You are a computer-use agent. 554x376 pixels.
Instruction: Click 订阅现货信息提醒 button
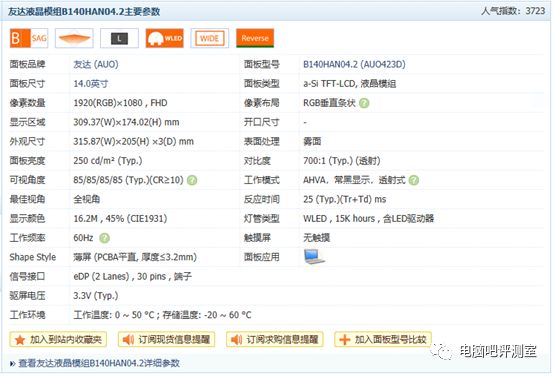point(166,340)
